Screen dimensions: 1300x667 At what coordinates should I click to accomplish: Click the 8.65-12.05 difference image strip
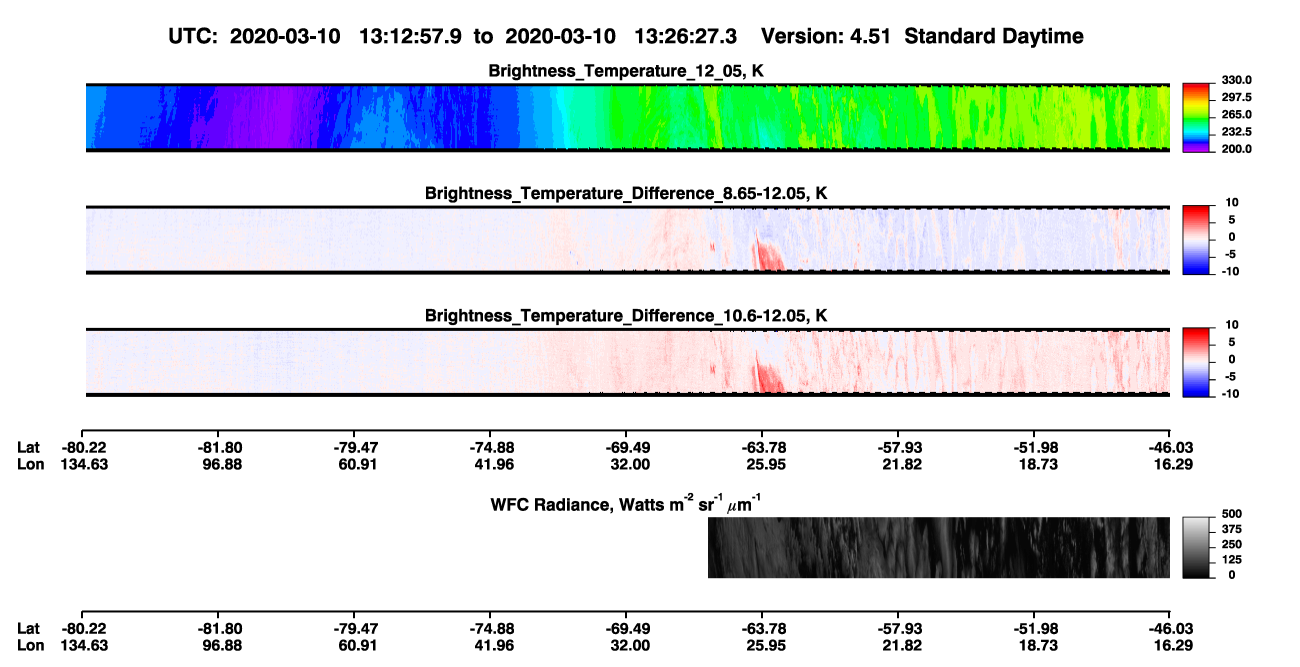pos(628,240)
